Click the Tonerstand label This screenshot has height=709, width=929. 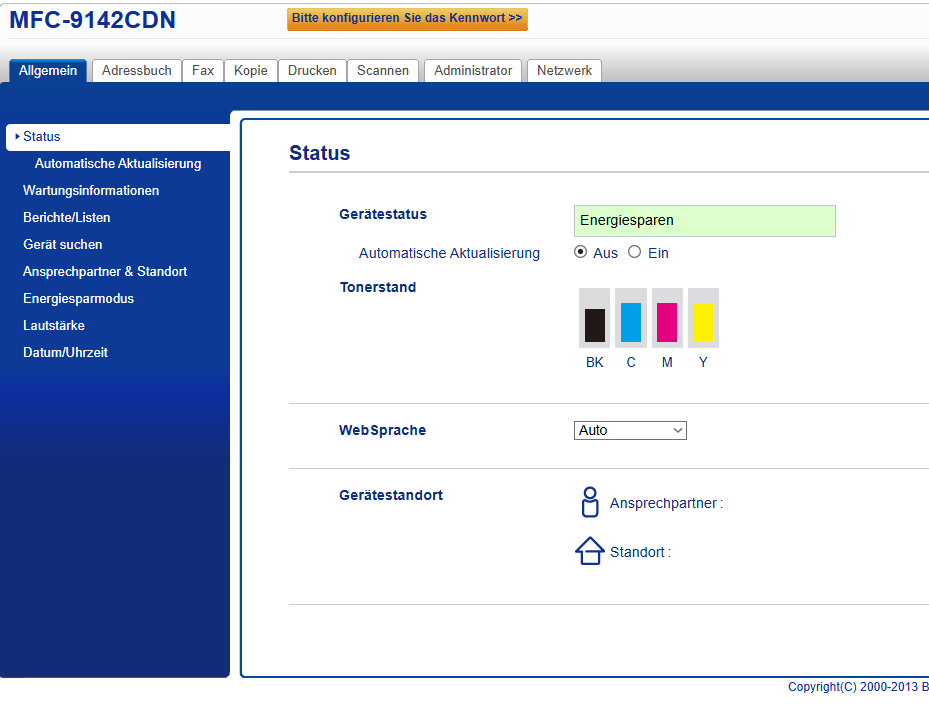pyautogui.click(x=378, y=287)
